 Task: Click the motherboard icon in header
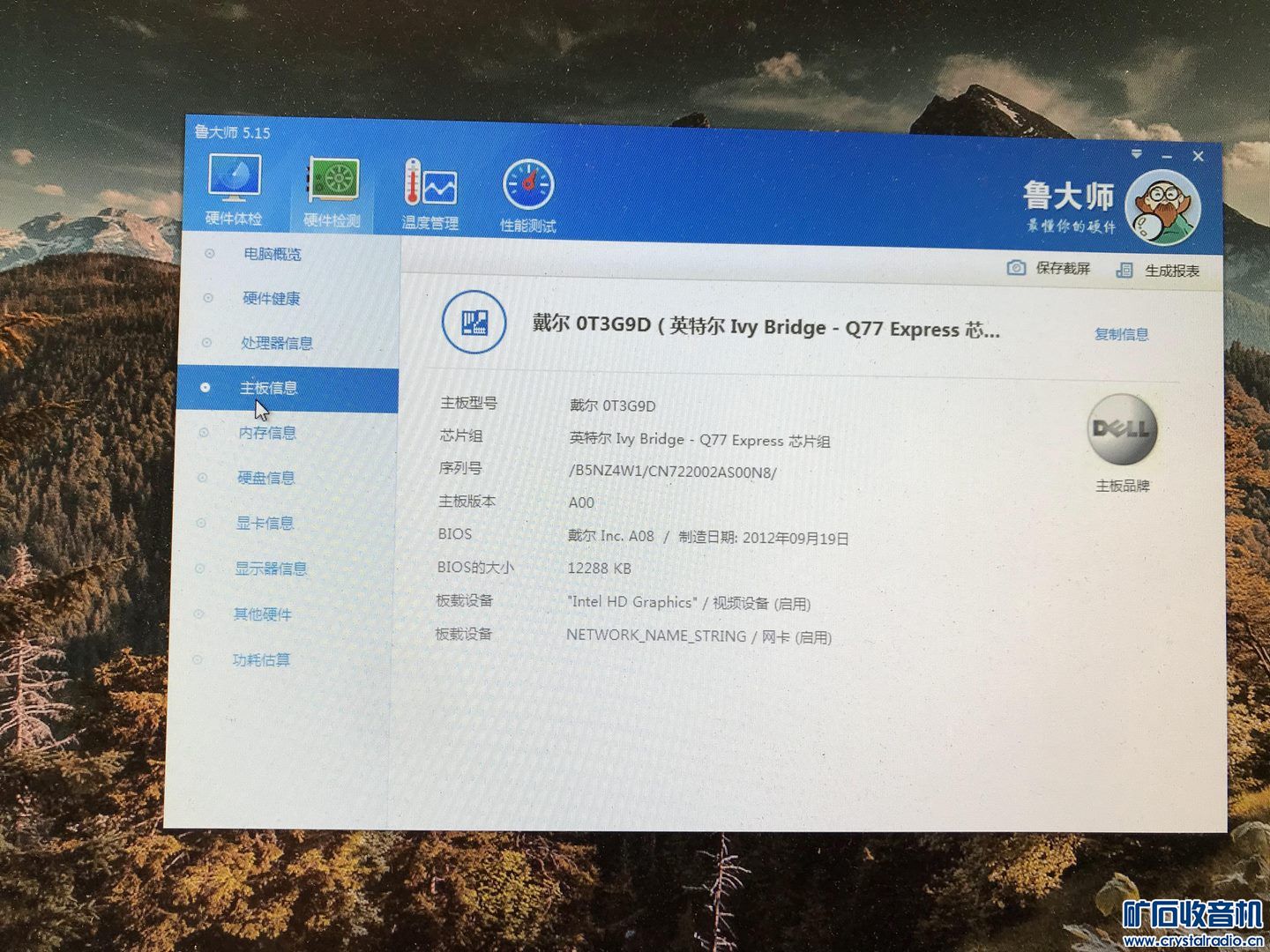(474, 322)
